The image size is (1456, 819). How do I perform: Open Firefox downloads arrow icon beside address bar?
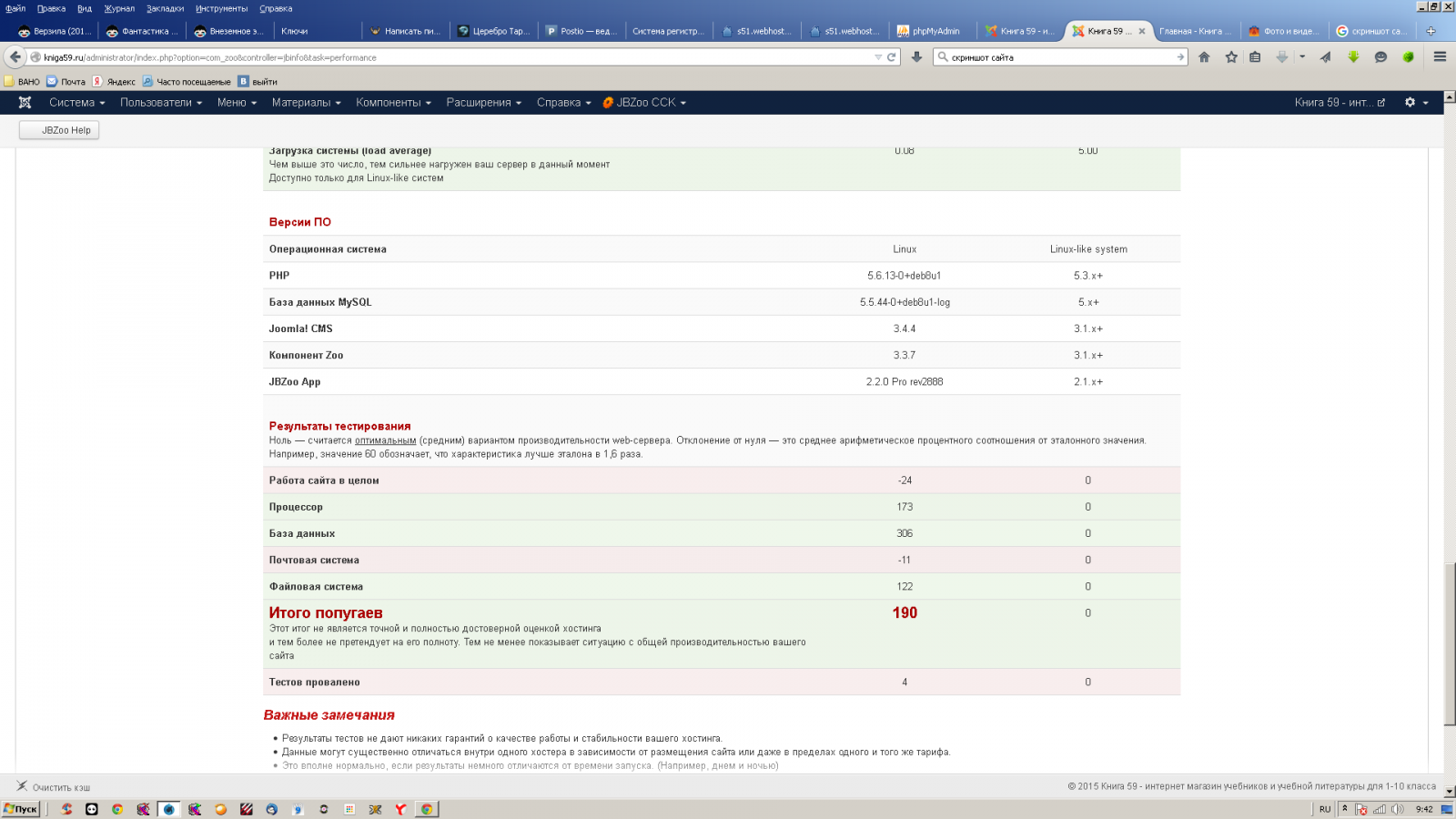916,56
